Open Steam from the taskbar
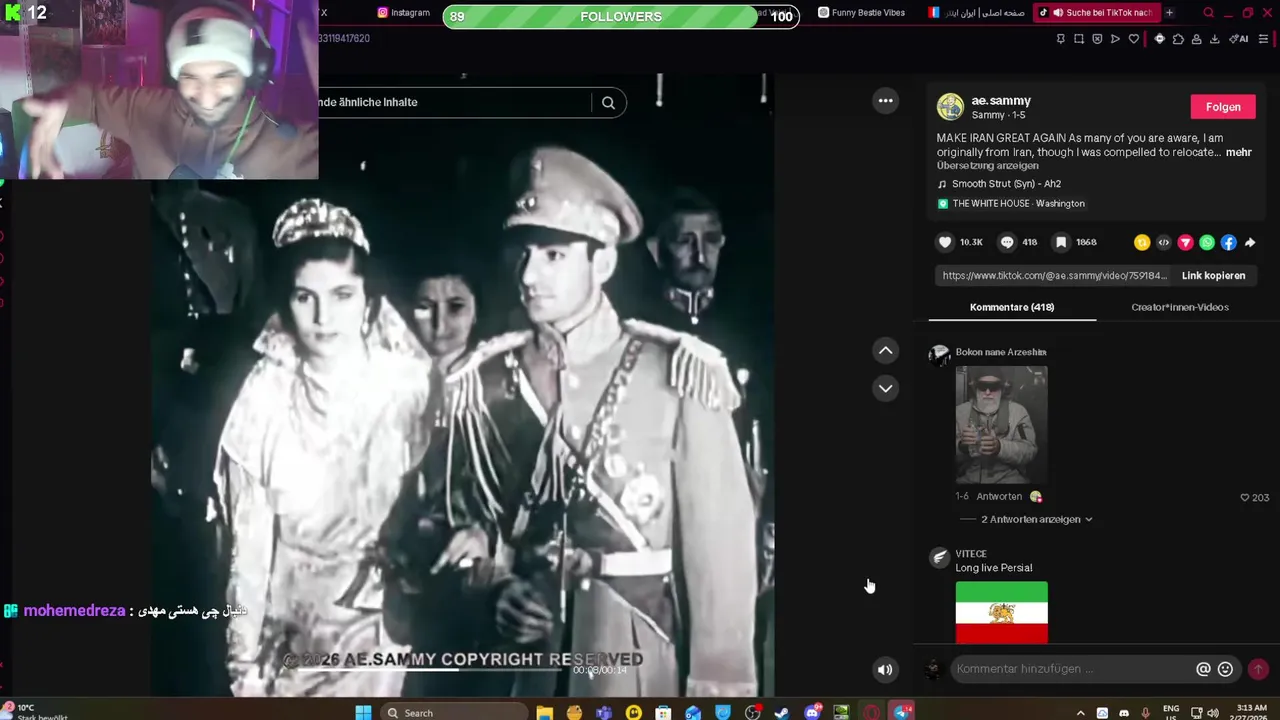Image resolution: width=1280 pixels, height=720 pixels. (x=781, y=712)
